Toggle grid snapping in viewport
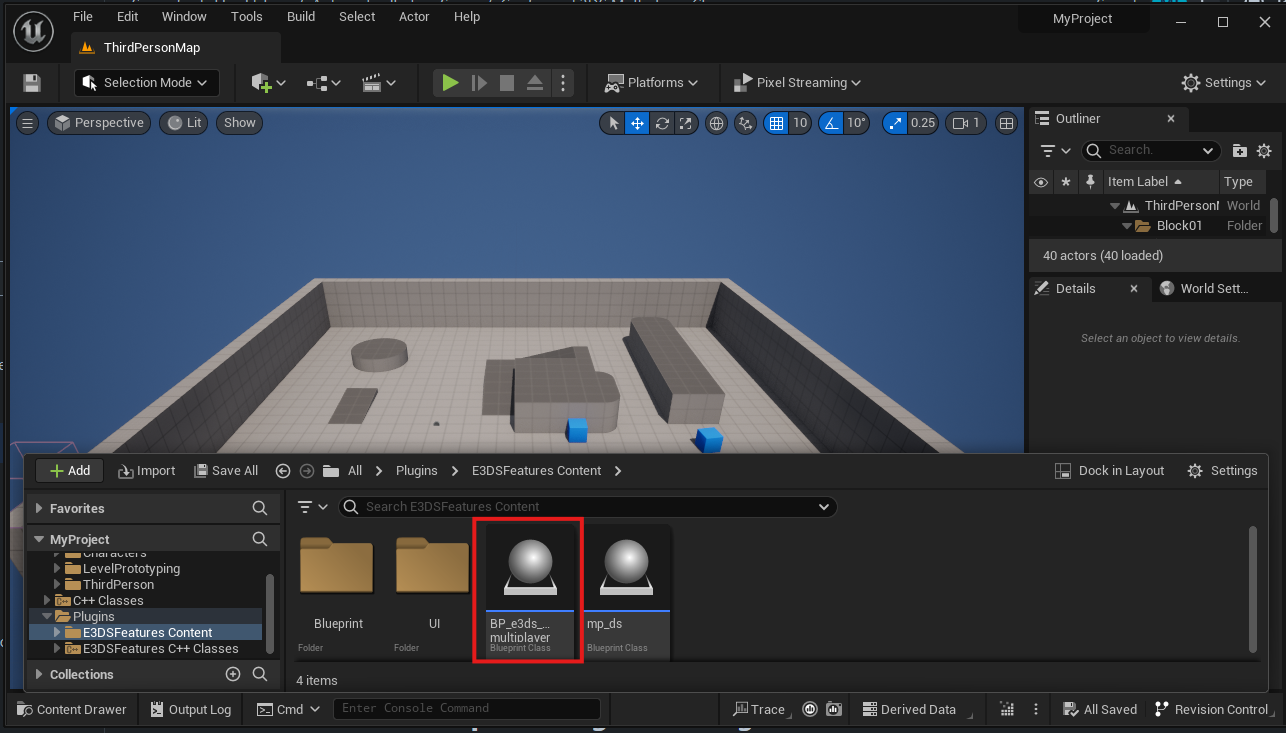Viewport: 1286px width, 733px height. point(776,123)
